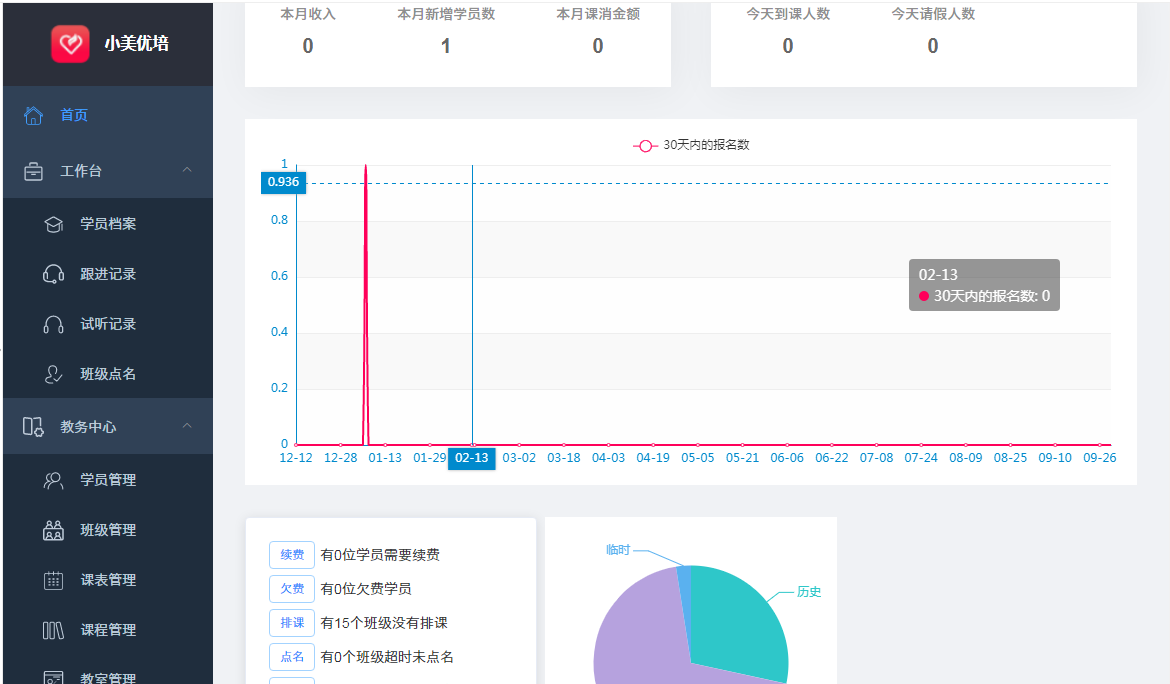Collapse the 教务中心 menu section chevron
This screenshot has width=1170, height=684.
187,427
